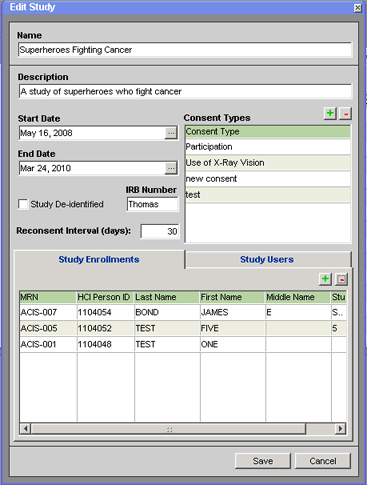This screenshot has width=367, height=485.
Task: Click the FIVE first name cell
Action: tap(233, 328)
